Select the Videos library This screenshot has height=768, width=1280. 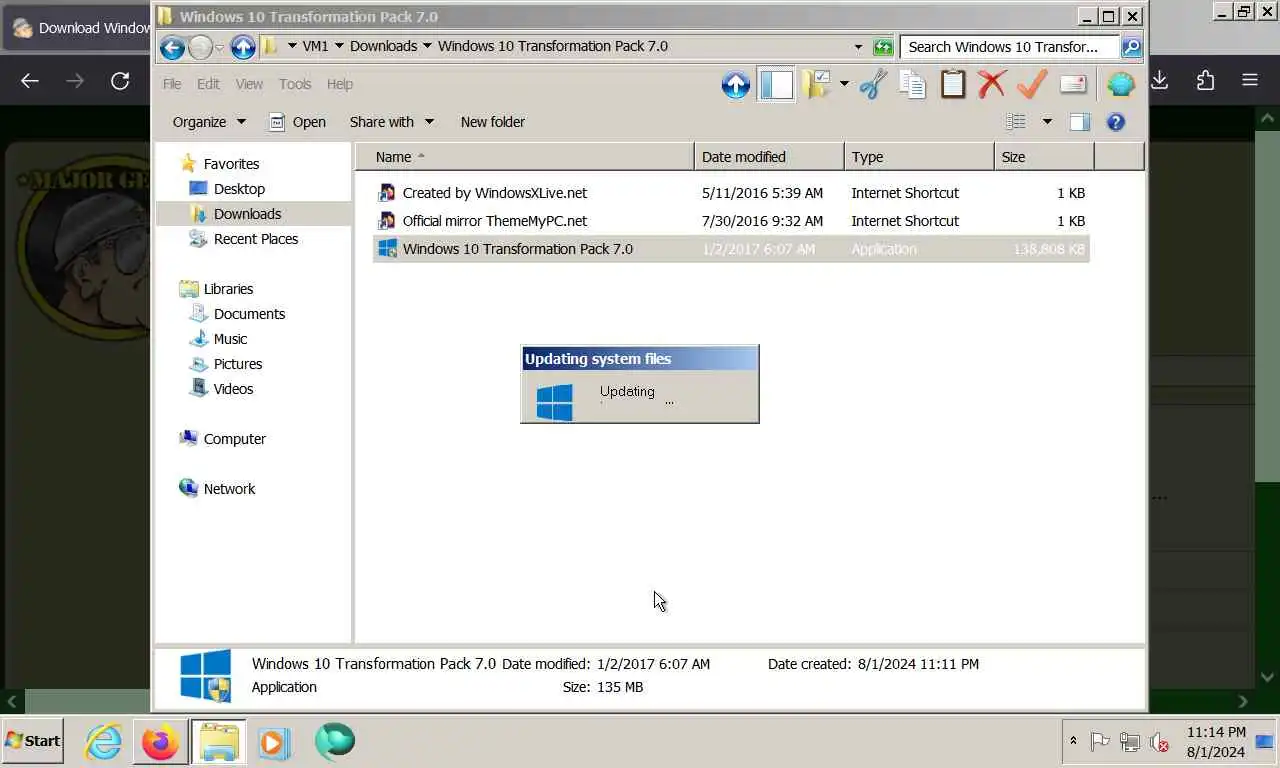(x=233, y=389)
